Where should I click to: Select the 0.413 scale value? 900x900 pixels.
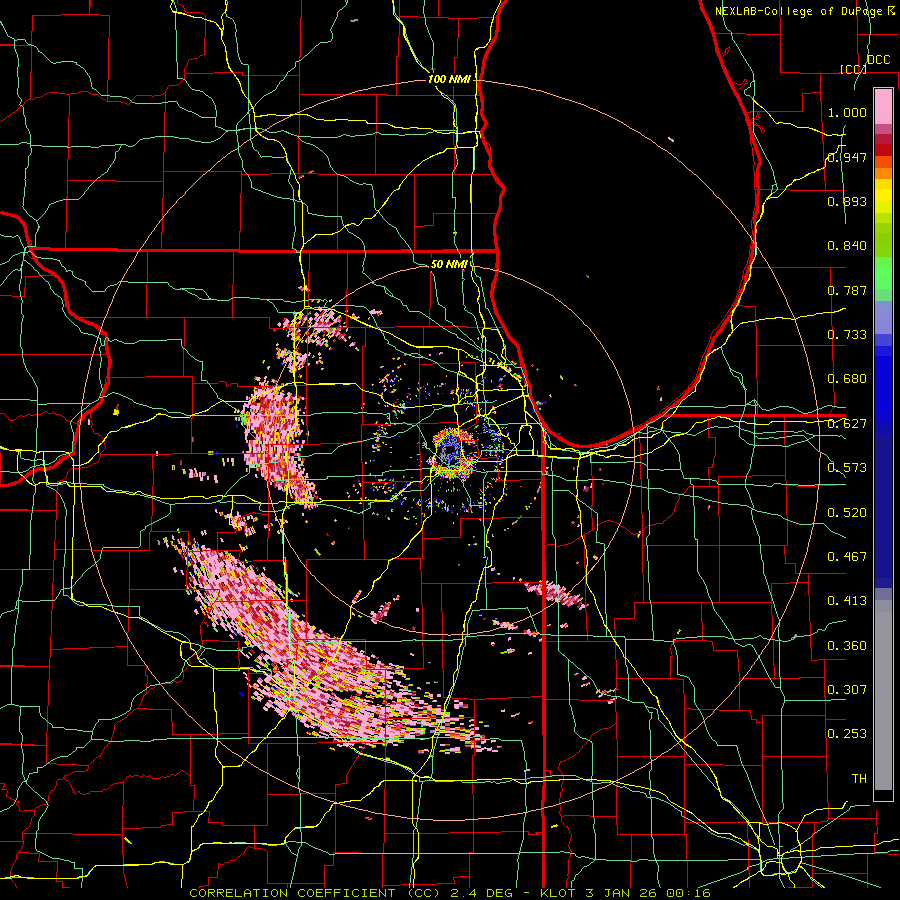[847, 601]
